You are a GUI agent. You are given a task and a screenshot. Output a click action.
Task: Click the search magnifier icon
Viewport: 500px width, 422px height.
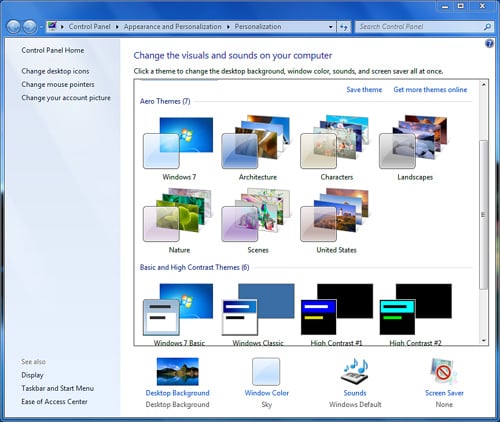tap(487, 27)
